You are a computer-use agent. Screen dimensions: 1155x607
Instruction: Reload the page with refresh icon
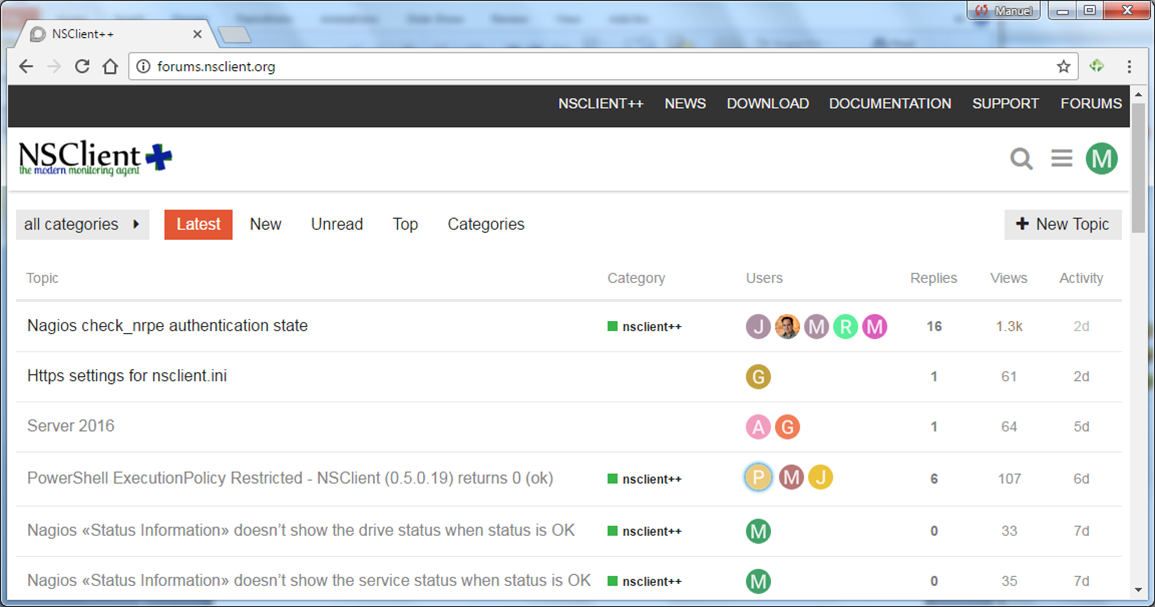(82, 66)
